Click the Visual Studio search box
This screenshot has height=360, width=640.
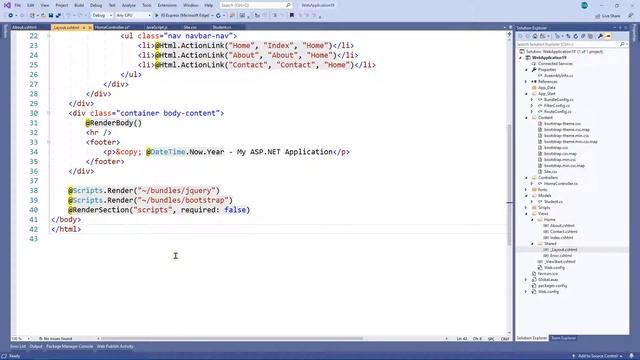[x=256, y=5]
